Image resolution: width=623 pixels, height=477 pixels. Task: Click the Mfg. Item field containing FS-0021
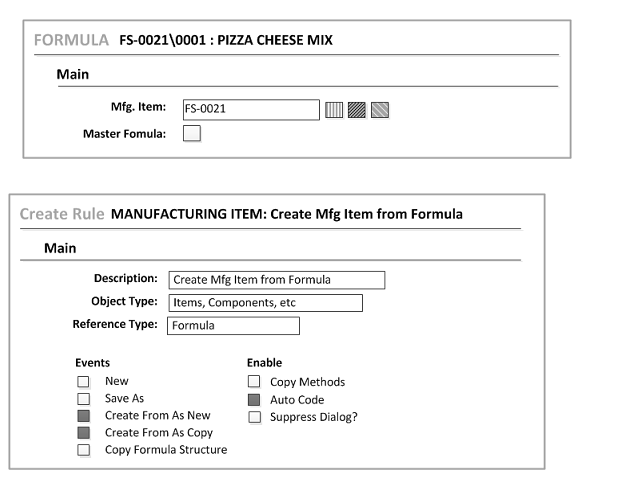click(250, 108)
